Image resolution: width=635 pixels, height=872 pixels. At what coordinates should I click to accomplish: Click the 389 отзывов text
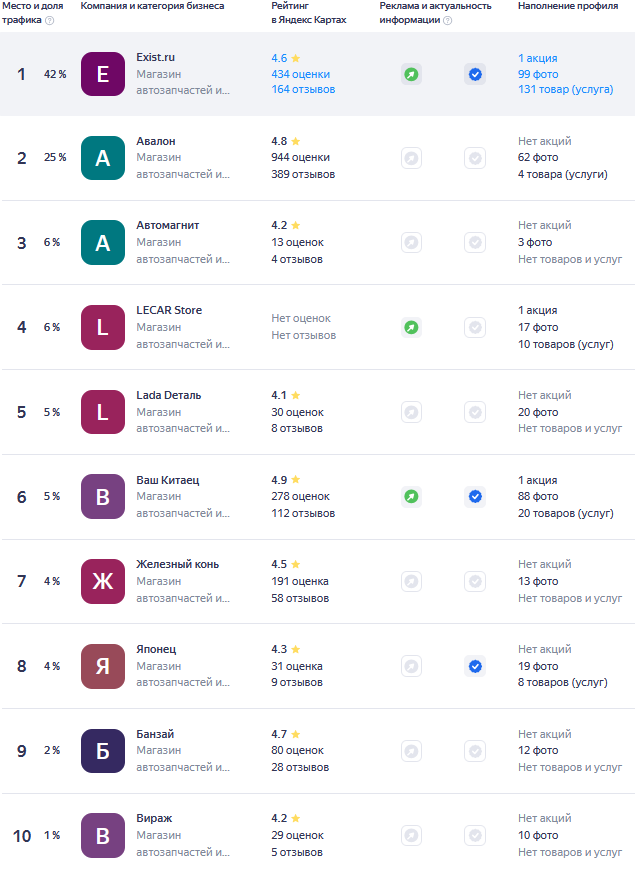[x=303, y=174]
